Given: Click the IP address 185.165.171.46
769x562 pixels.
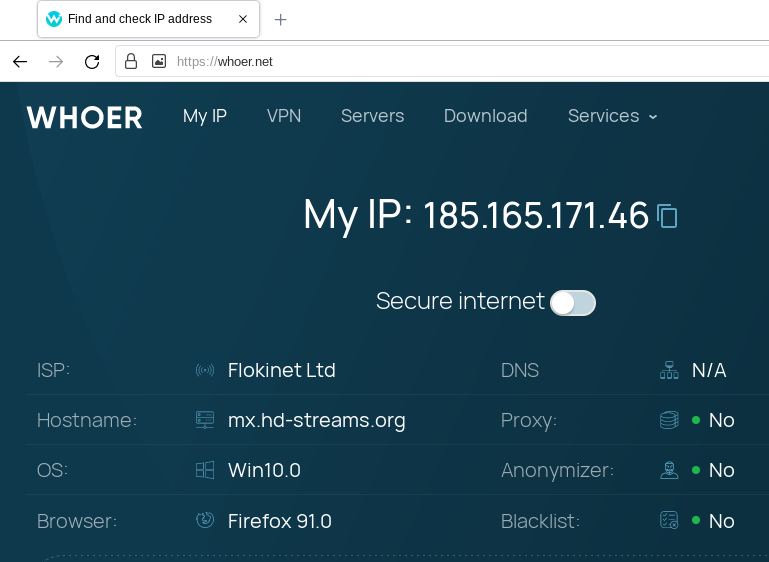Looking at the screenshot, I should (x=536, y=216).
